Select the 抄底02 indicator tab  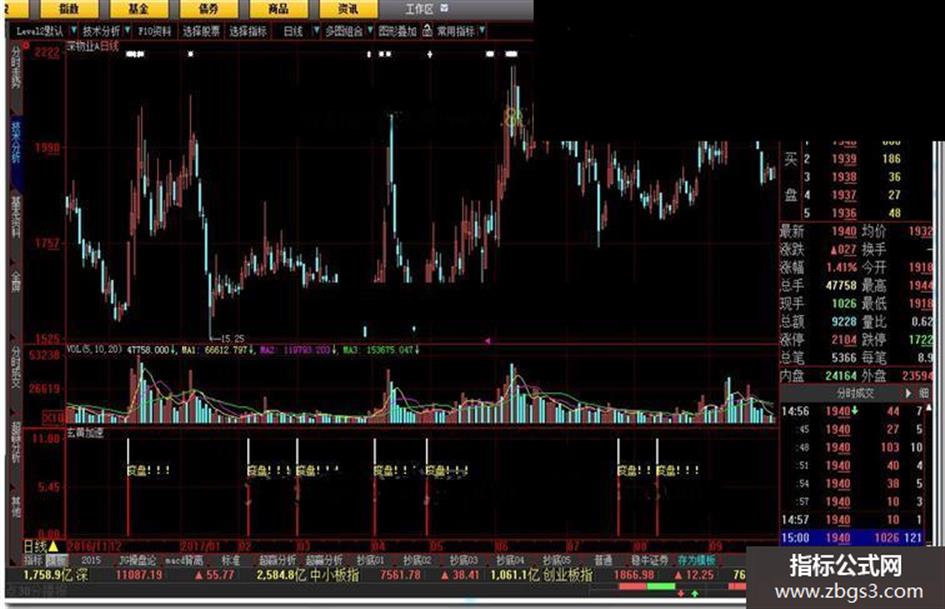click(x=417, y=560)
